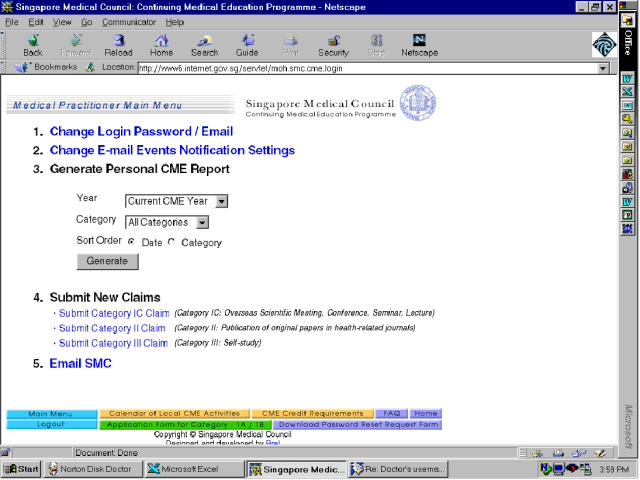The width and height of the screenshot is (640, 480).
Task: Open the View menu
Action: point(62,22)
